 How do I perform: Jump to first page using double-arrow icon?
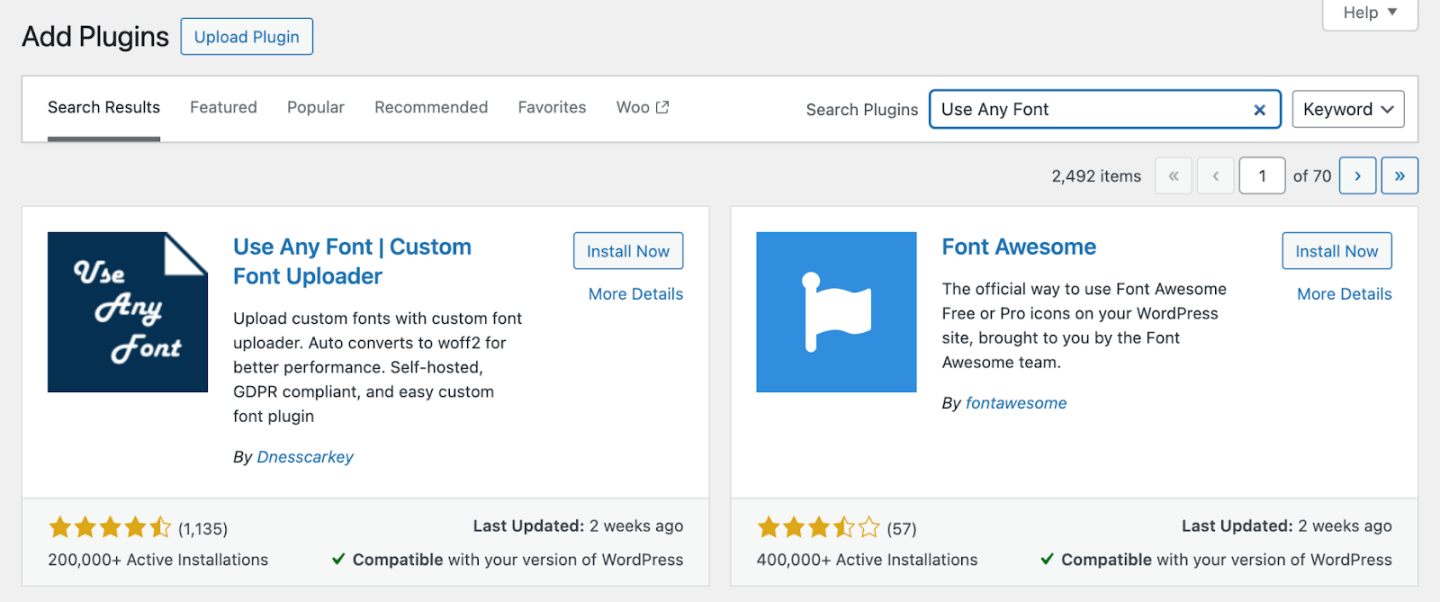coord(1173,175)
